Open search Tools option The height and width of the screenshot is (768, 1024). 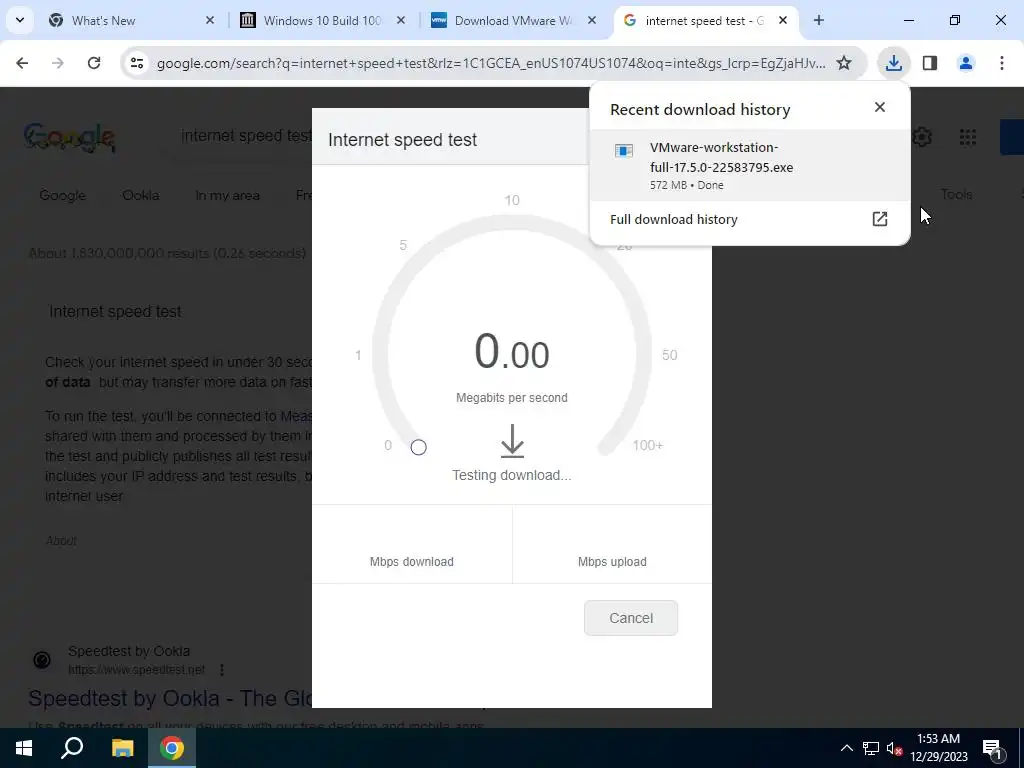click(x=957, y=194)
